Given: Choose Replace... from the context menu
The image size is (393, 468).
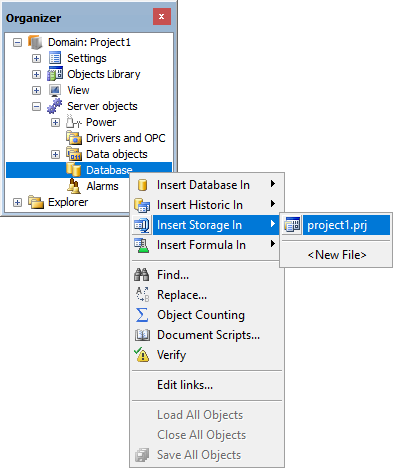Looking at the screenshot, I should coord(206,295).
